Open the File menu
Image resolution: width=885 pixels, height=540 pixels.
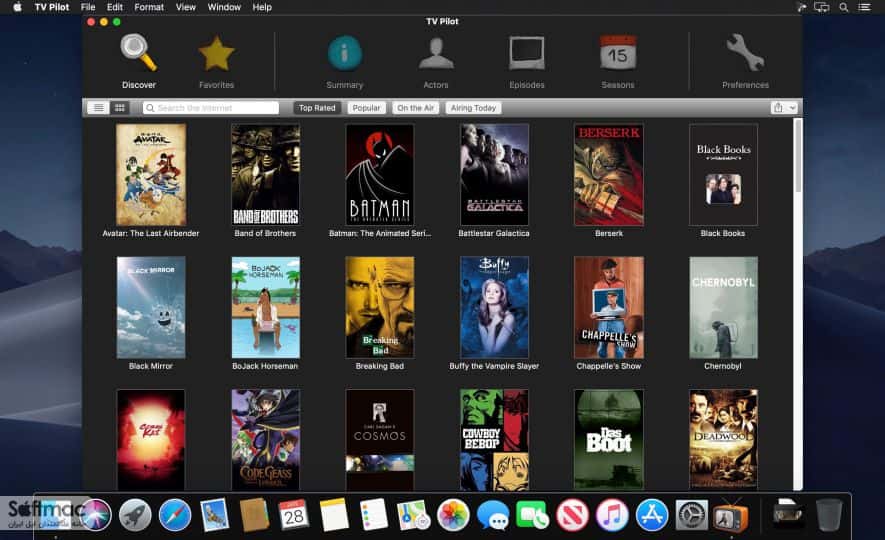tap(87, 7)
